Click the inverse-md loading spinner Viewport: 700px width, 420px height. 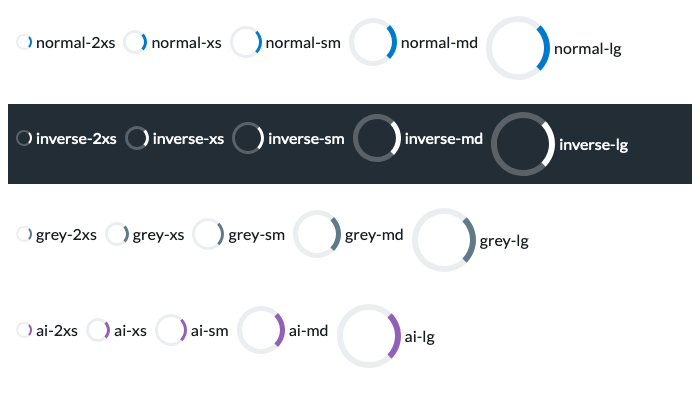(377, 138)
